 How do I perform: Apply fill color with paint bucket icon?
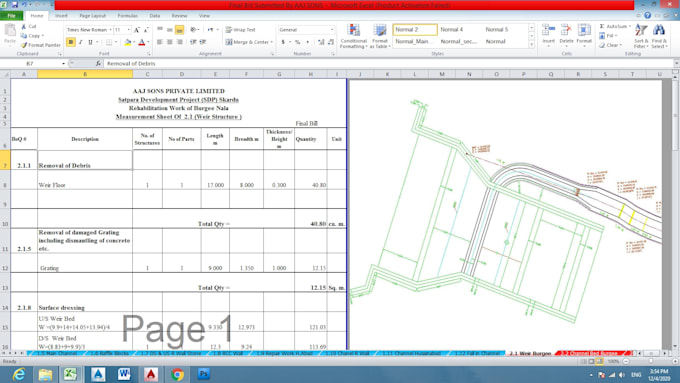point(128,42)
